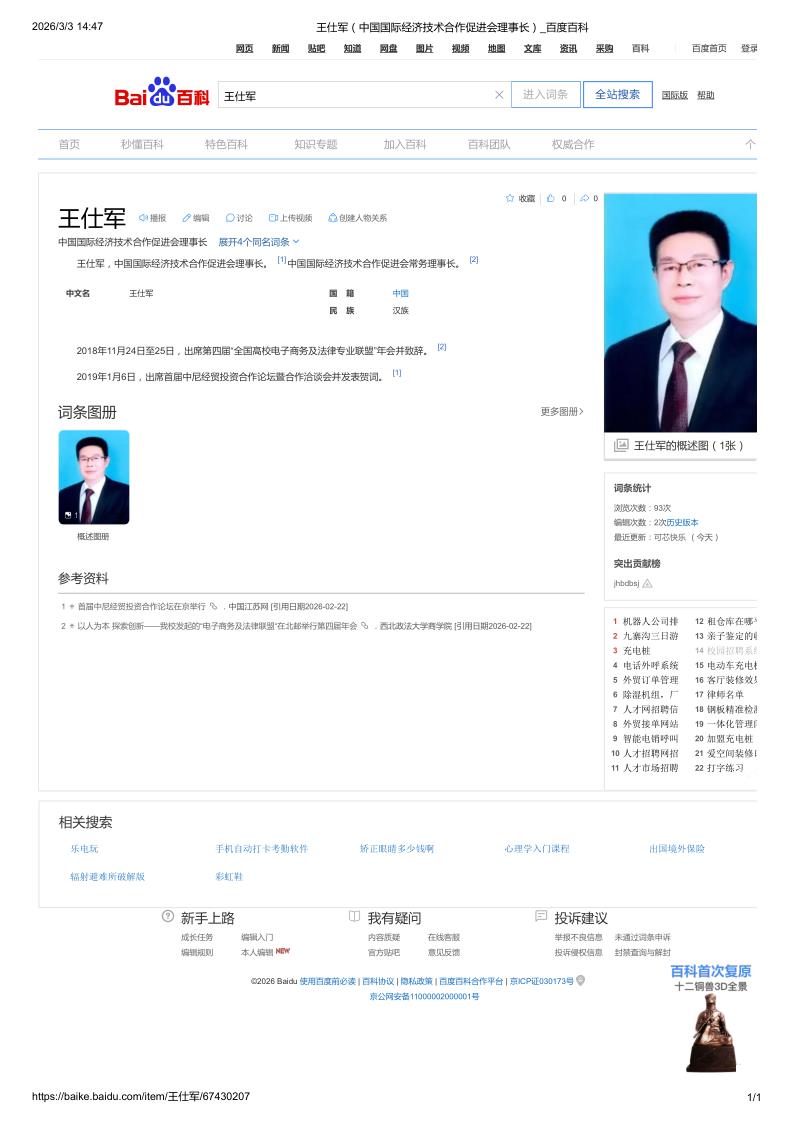Click related search 乐电玩
The height and width of the screenshot is (1123, 794).
coord(84,849)
